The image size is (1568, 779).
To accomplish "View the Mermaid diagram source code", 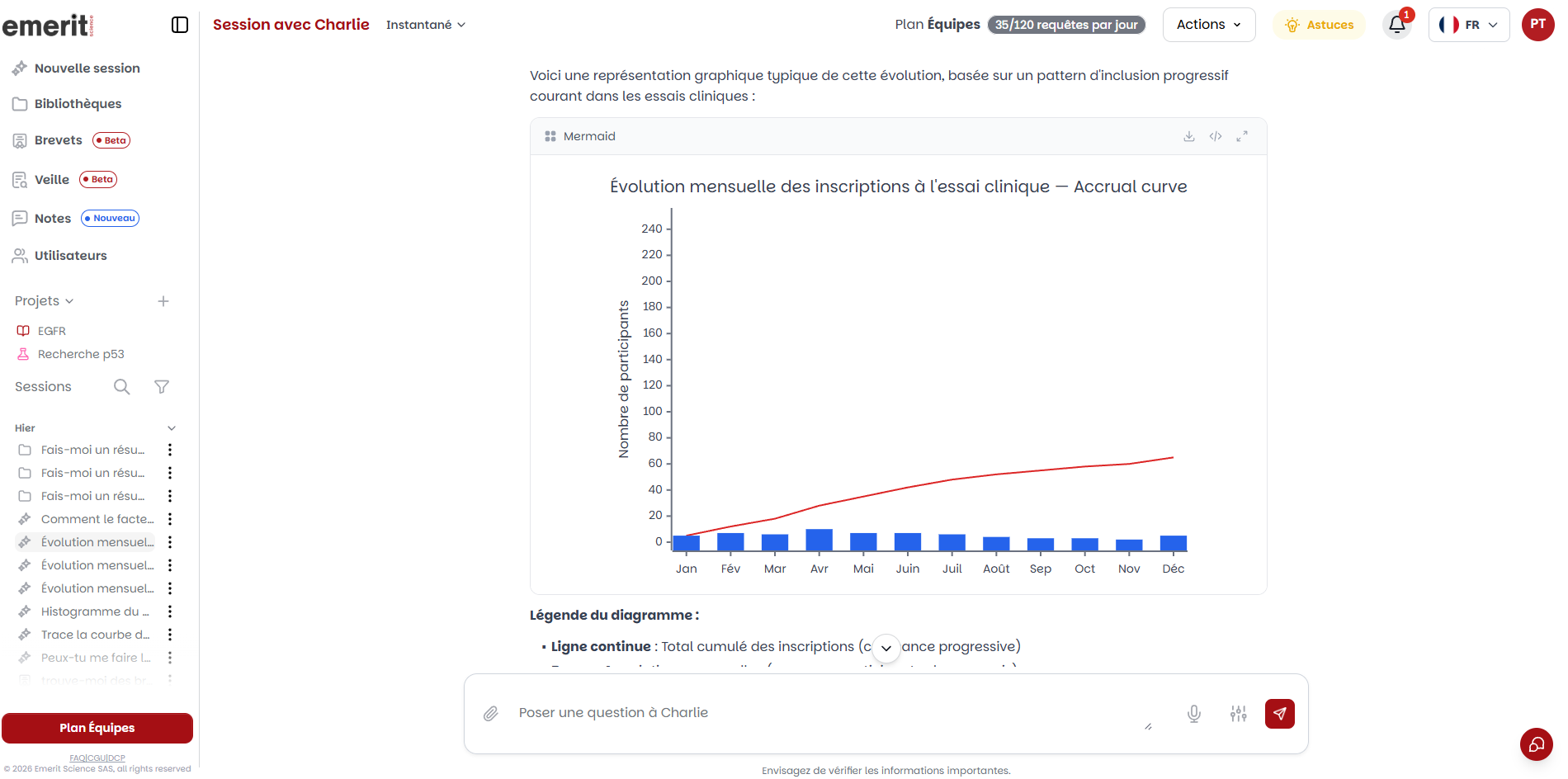I will [1216, 136].
